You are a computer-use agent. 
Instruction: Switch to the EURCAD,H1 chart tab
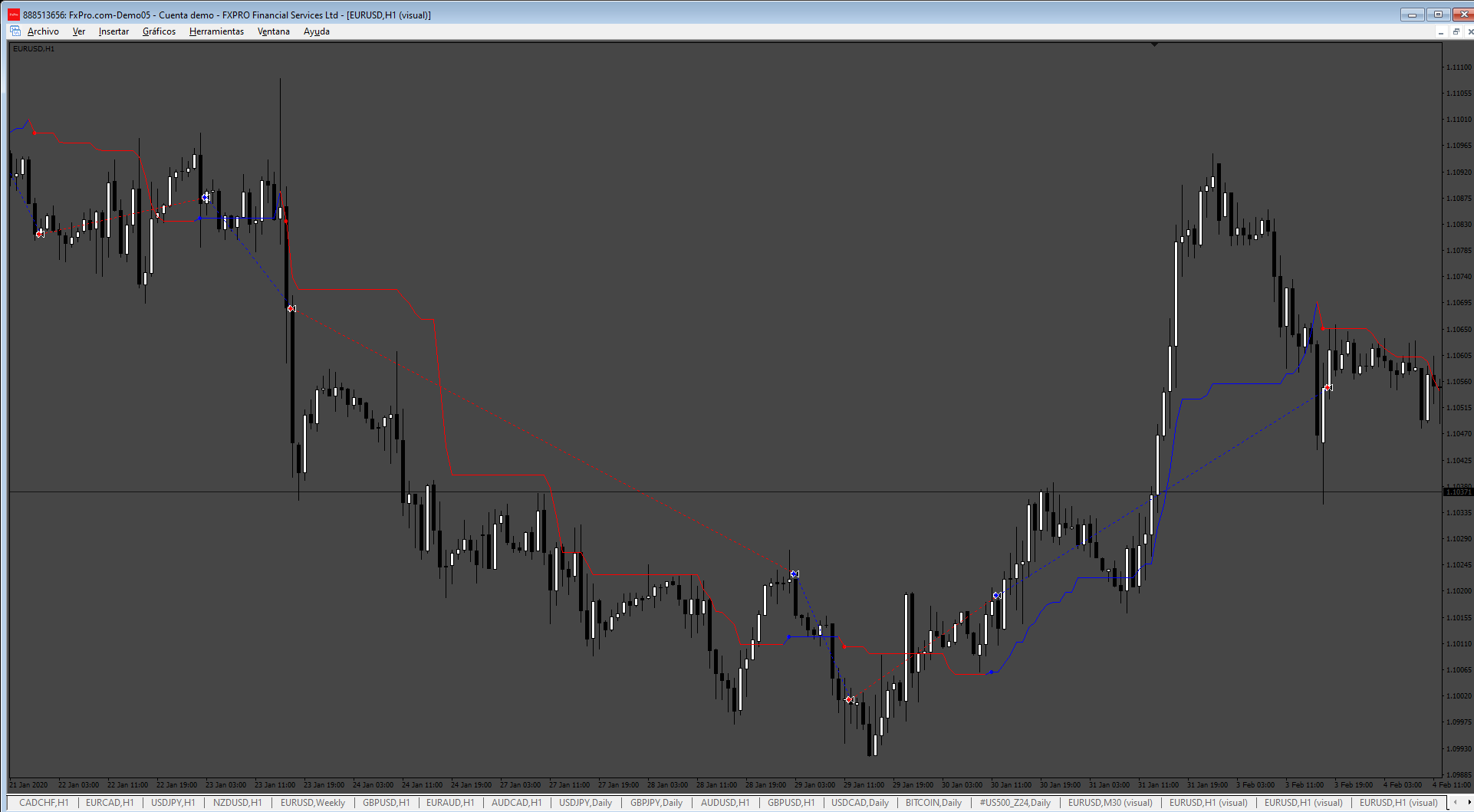coord(110,803)
